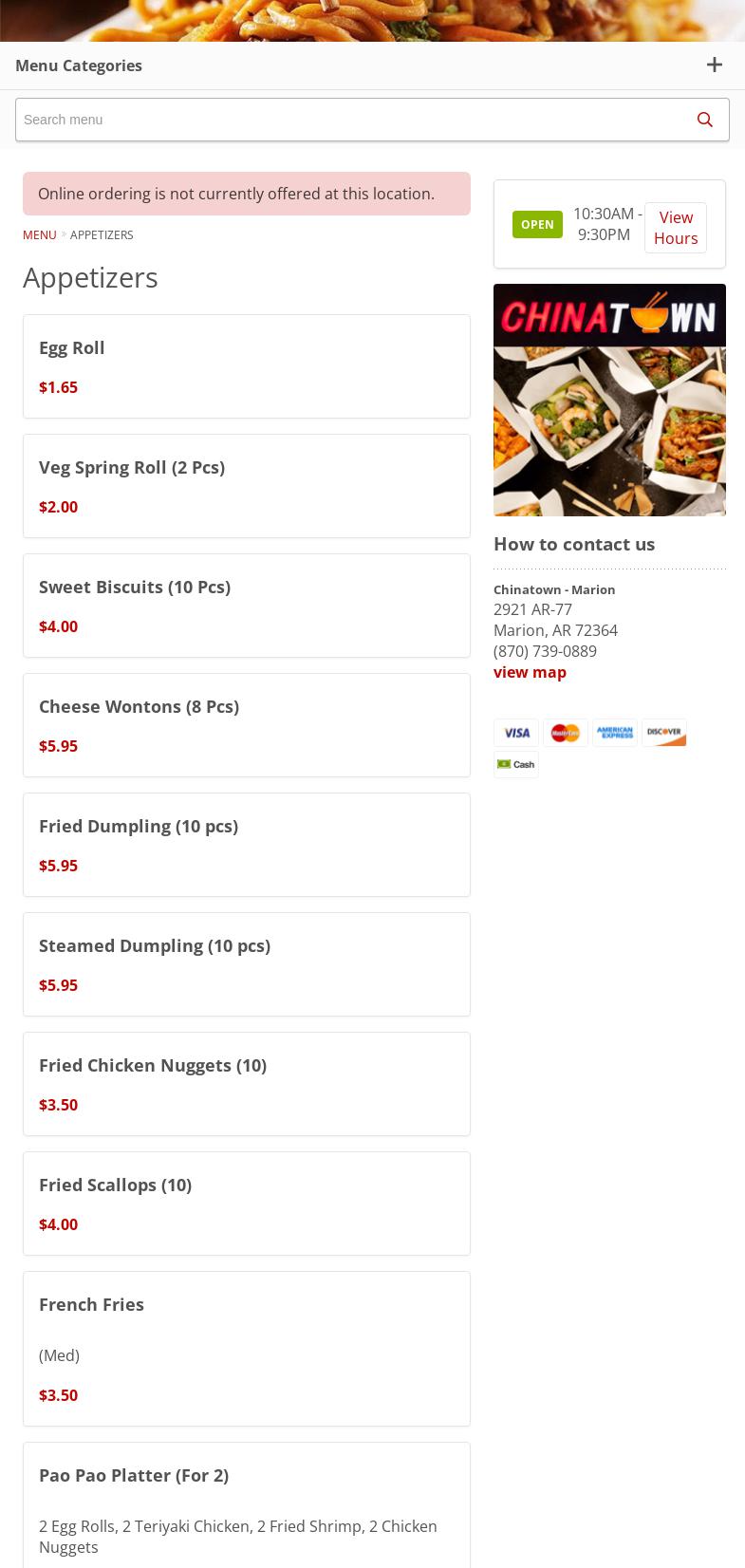This screenshot has height=1568, width=745.
Task: Click the American Express icon
Action: (615, 733)
